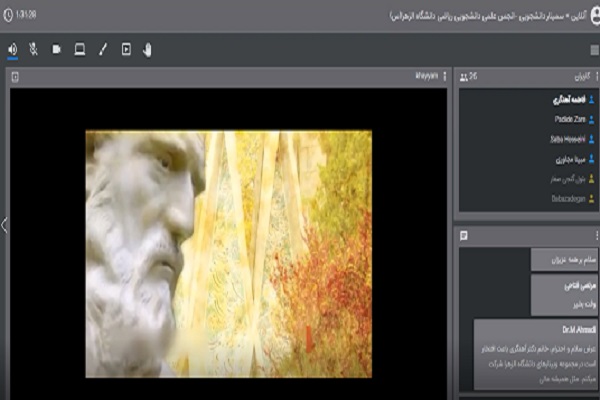The image size is (600, 400).
Task: Toggle the speaker audio icon
Action: 13,49
